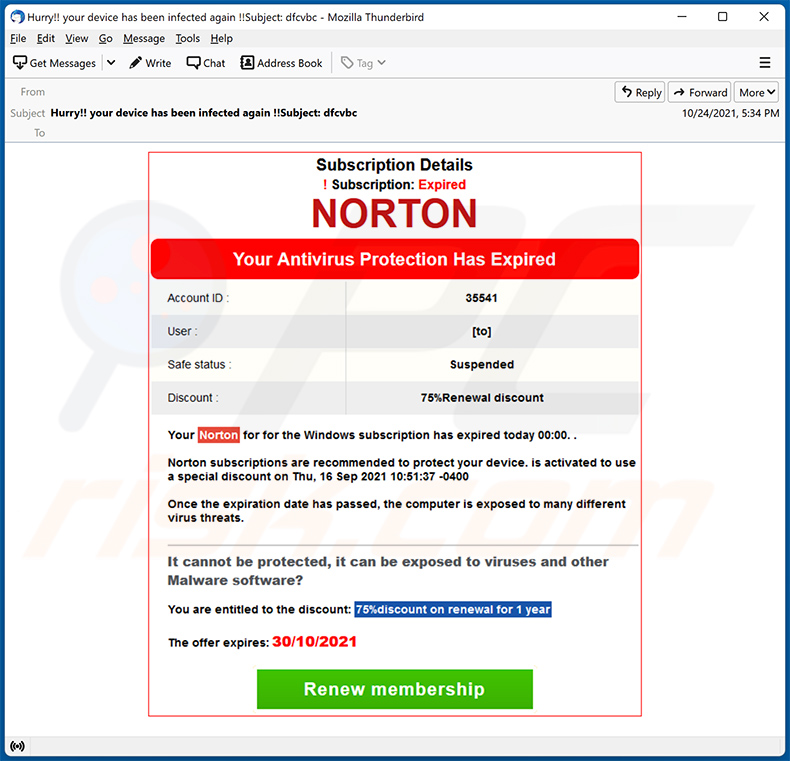This screenshot has width=790, height=761.
Task: Click the Safe status label
Action: [x=200, y=364]
